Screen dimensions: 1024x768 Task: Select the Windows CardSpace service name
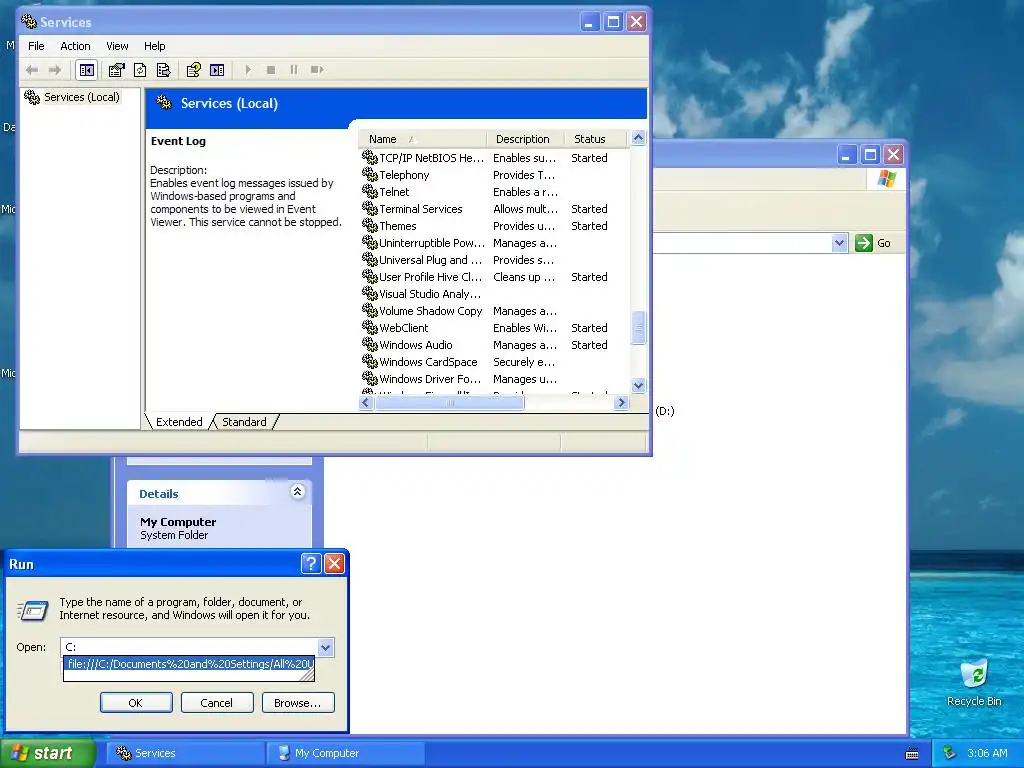click(428, 362)
